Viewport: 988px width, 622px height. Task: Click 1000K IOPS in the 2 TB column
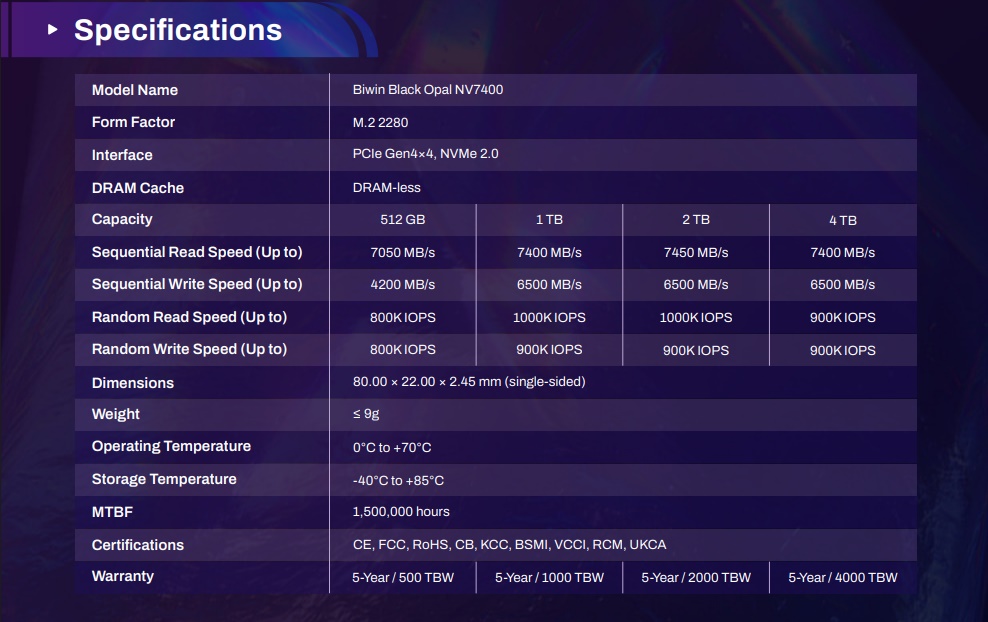tap(696, 317)
